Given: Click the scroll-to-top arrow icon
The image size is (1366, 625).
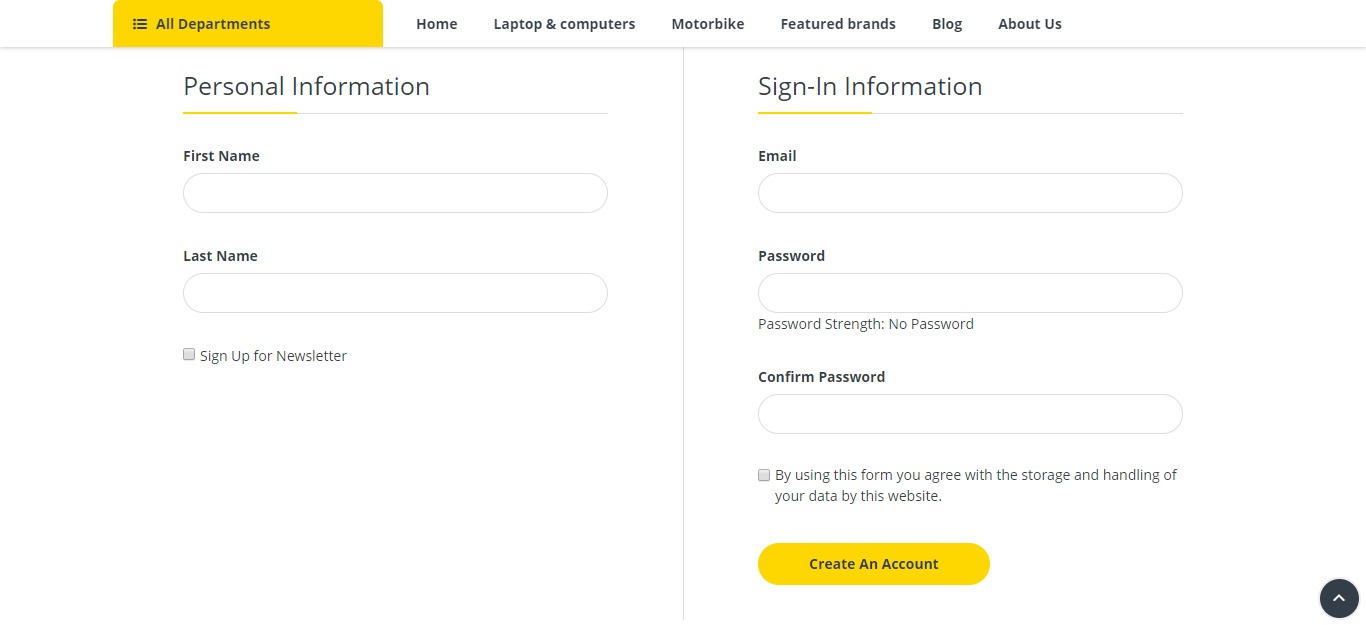Looking at the screenshot, I should click(x=1339, y=599).
